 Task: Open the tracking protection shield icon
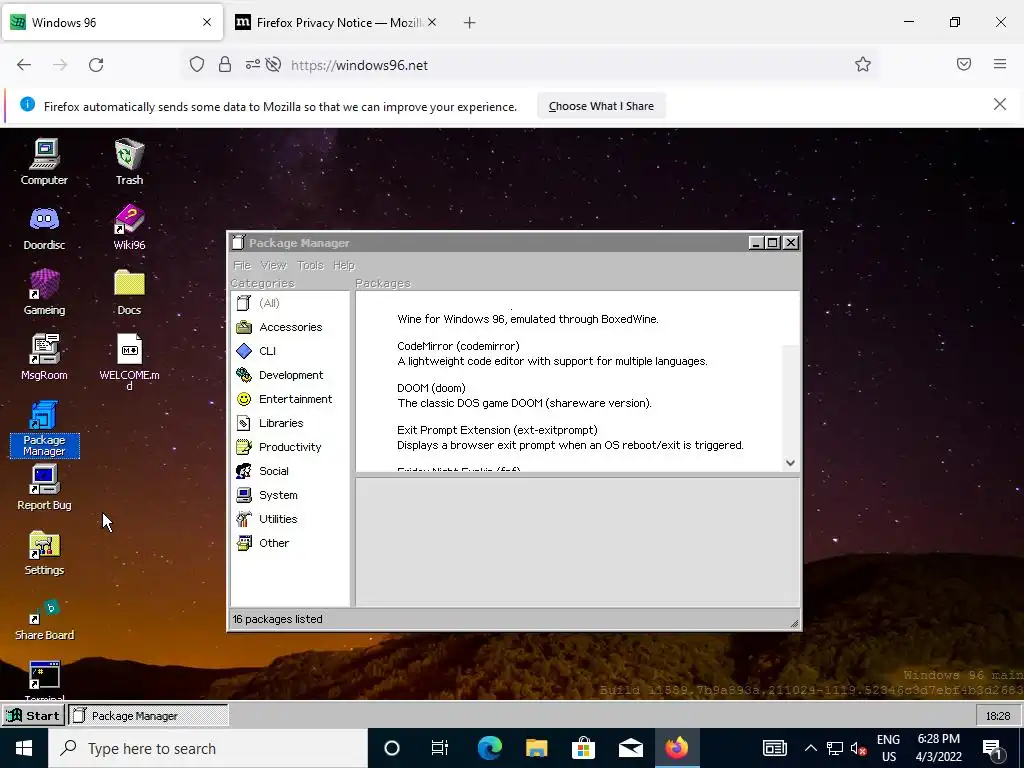tap(197, 65)
